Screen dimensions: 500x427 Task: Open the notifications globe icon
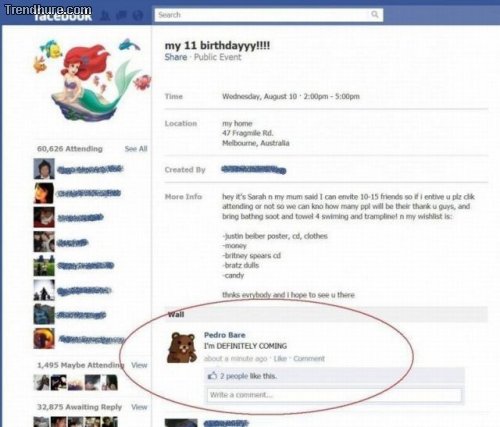[x=137, y=15]
